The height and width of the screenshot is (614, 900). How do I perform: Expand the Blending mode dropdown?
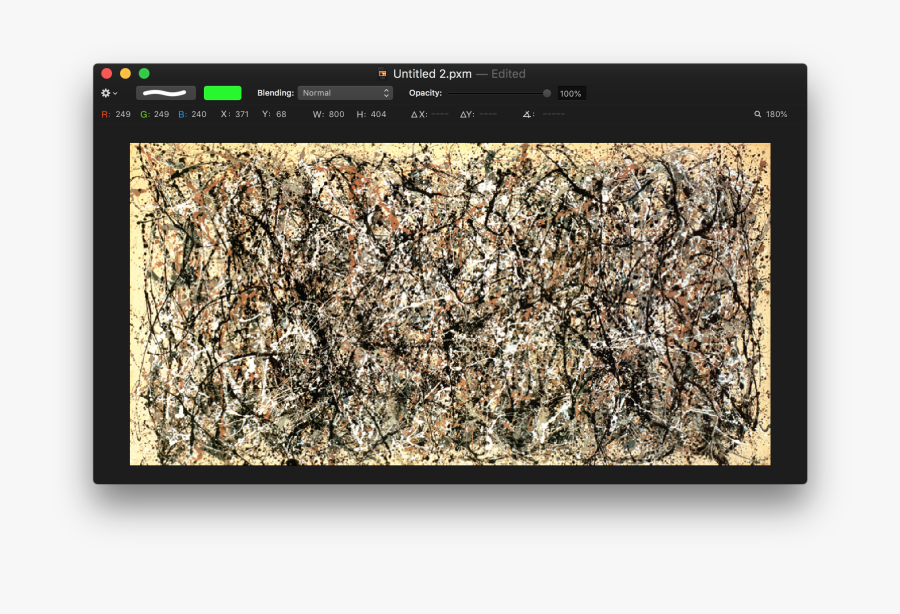coord(345,93)
